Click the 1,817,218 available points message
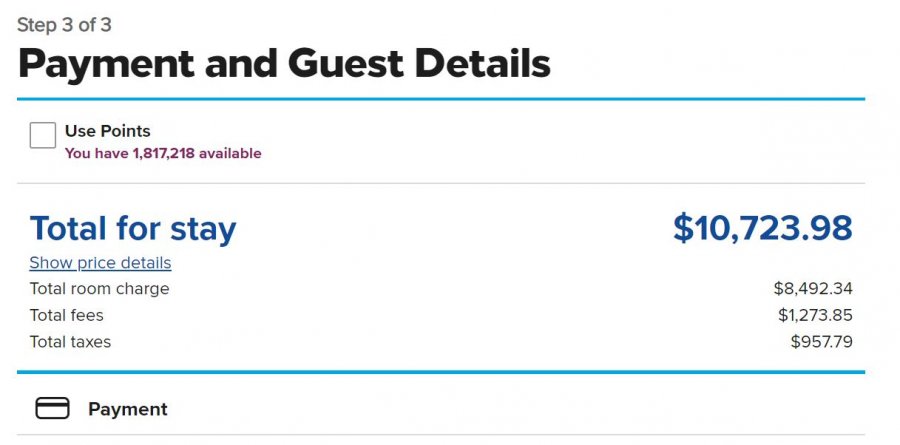 click(x=163, y=154)
